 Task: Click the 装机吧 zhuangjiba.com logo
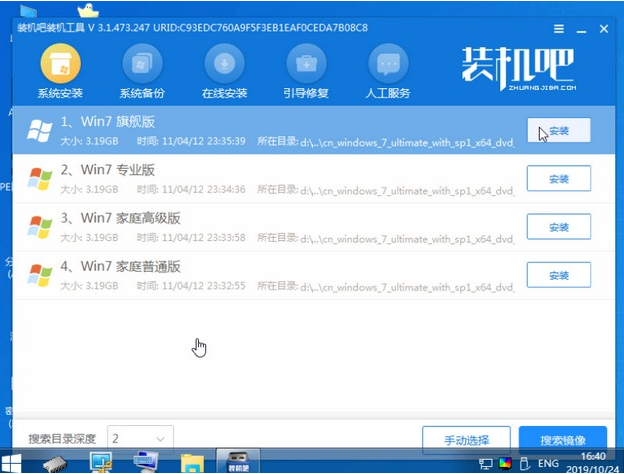pyautogui.click(x=518, y=68)
